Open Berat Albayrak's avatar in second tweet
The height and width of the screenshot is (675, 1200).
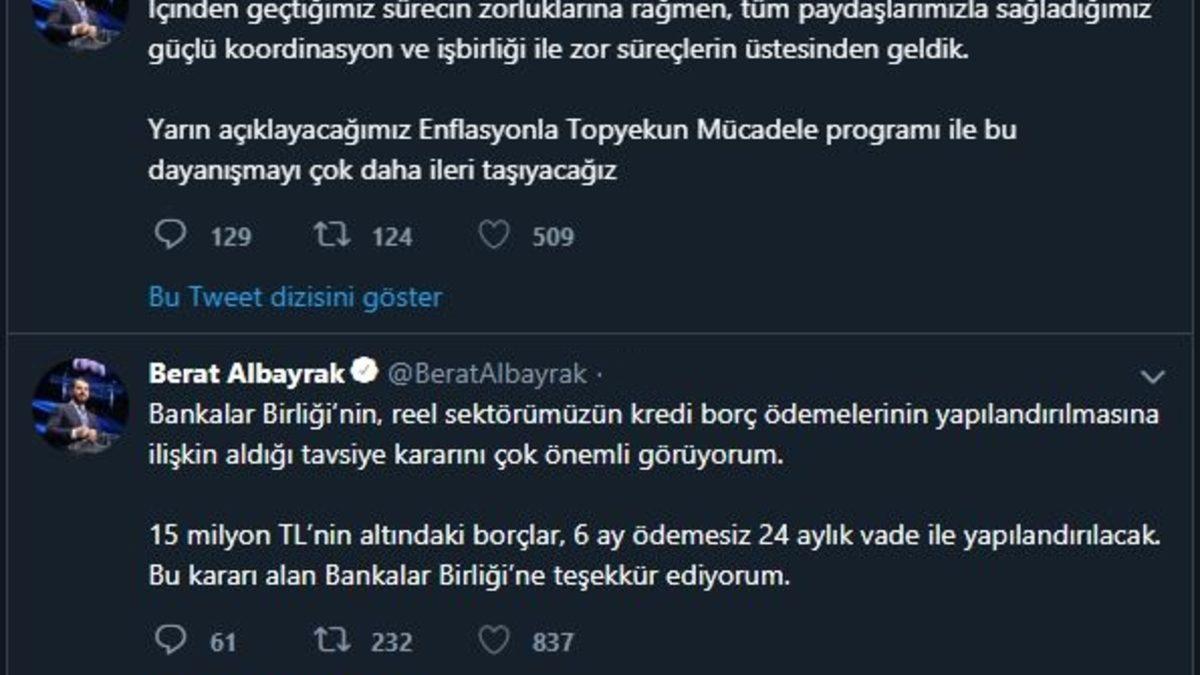[80, 405]
